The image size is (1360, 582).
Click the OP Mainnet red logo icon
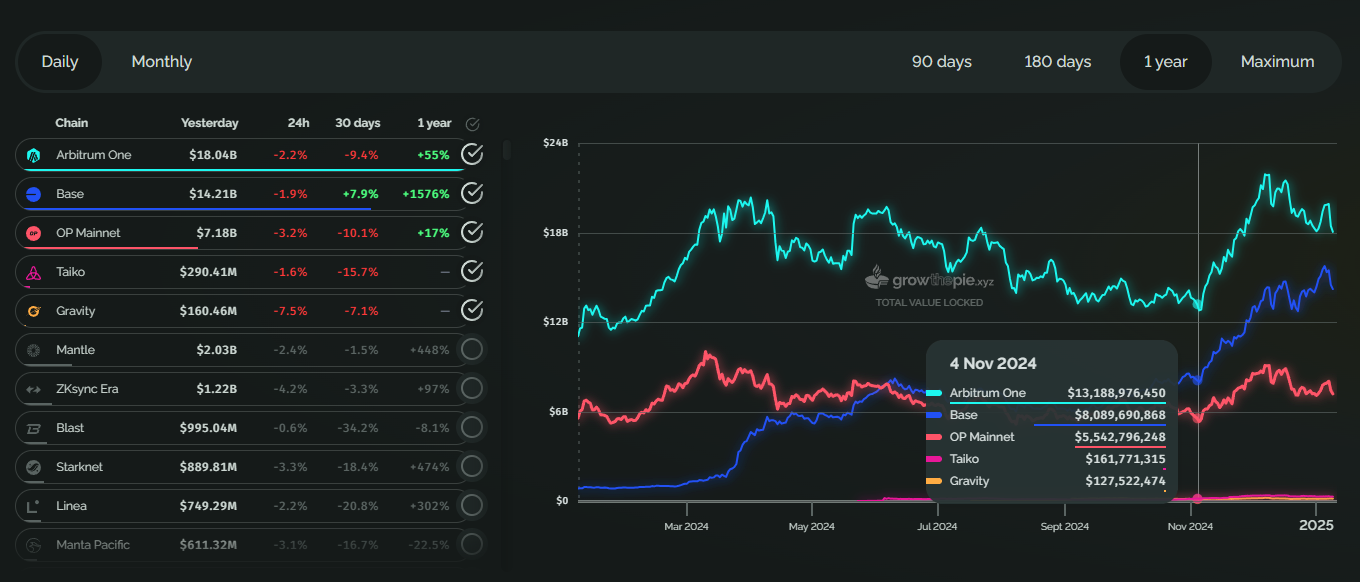coord(33,233)
